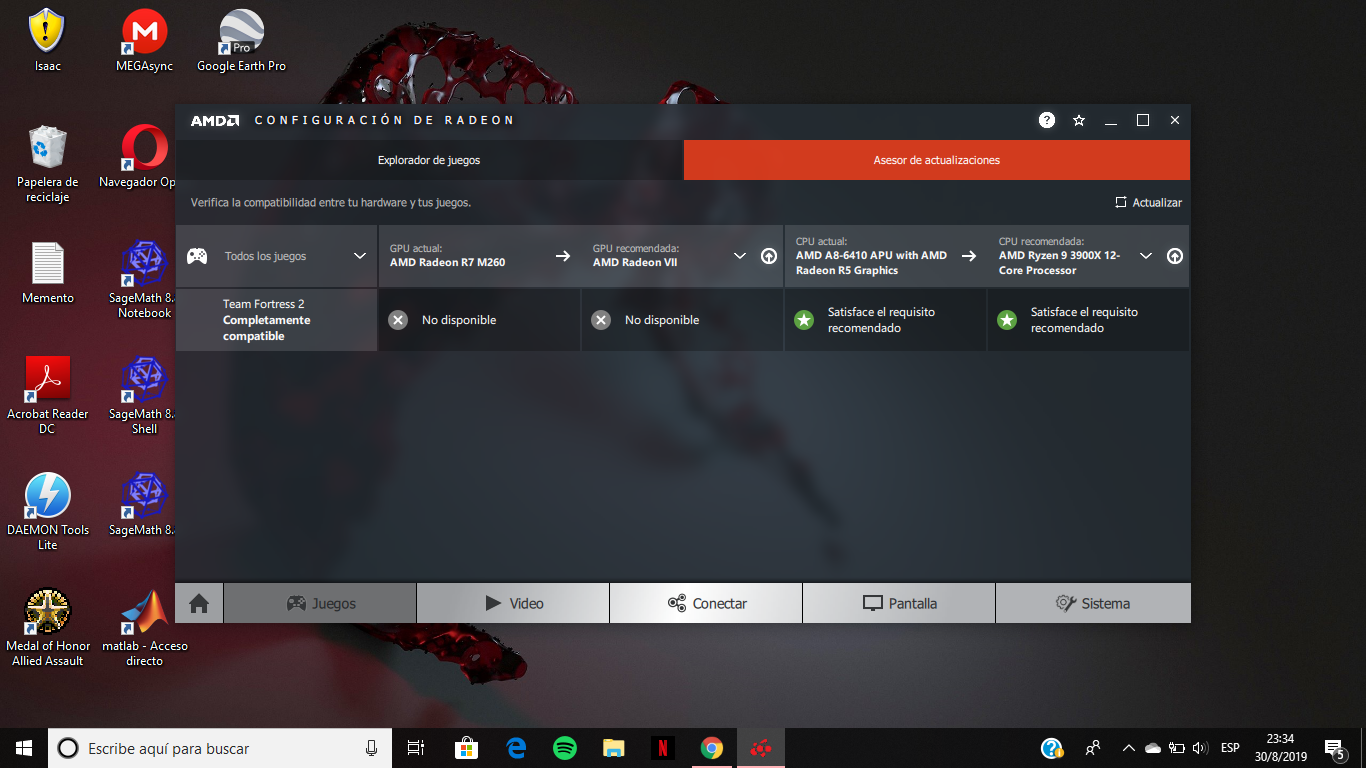The height and width of the screenshot is (768, 1366).
Task: Click the Radeon Settings taskbar icon
Action: pos(761,748)
